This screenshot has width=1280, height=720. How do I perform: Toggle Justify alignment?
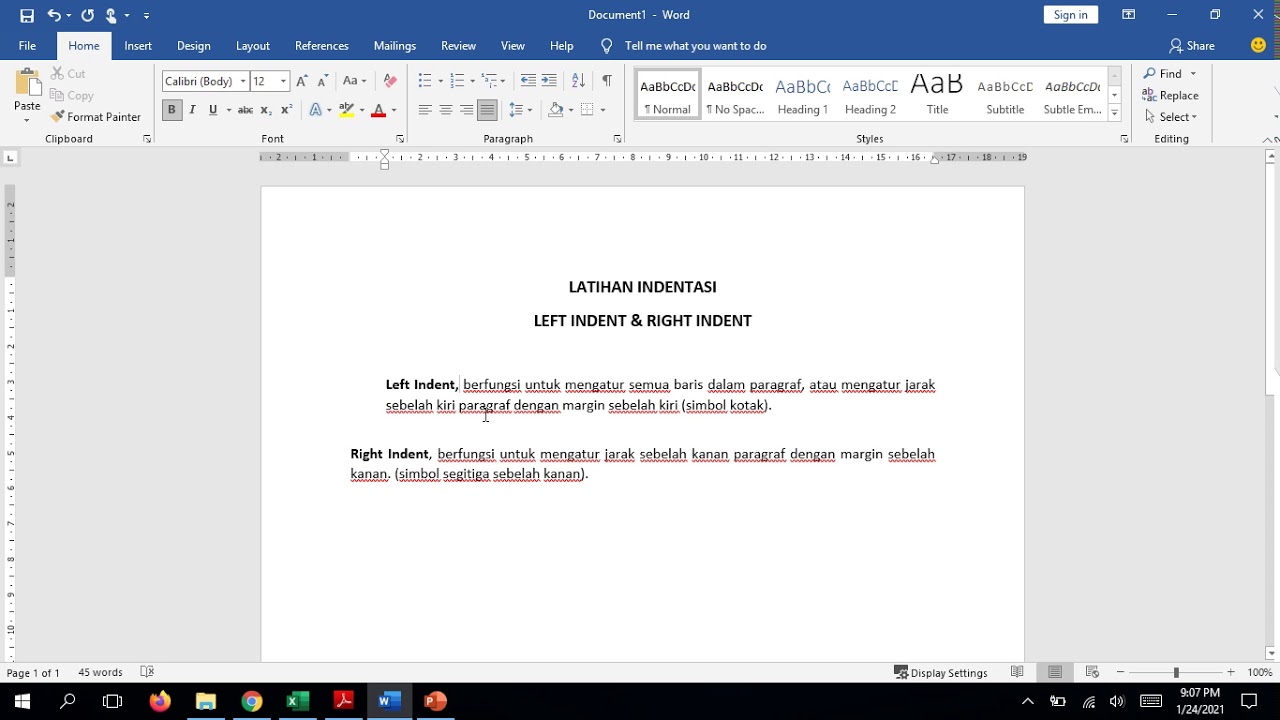(487, 110)
